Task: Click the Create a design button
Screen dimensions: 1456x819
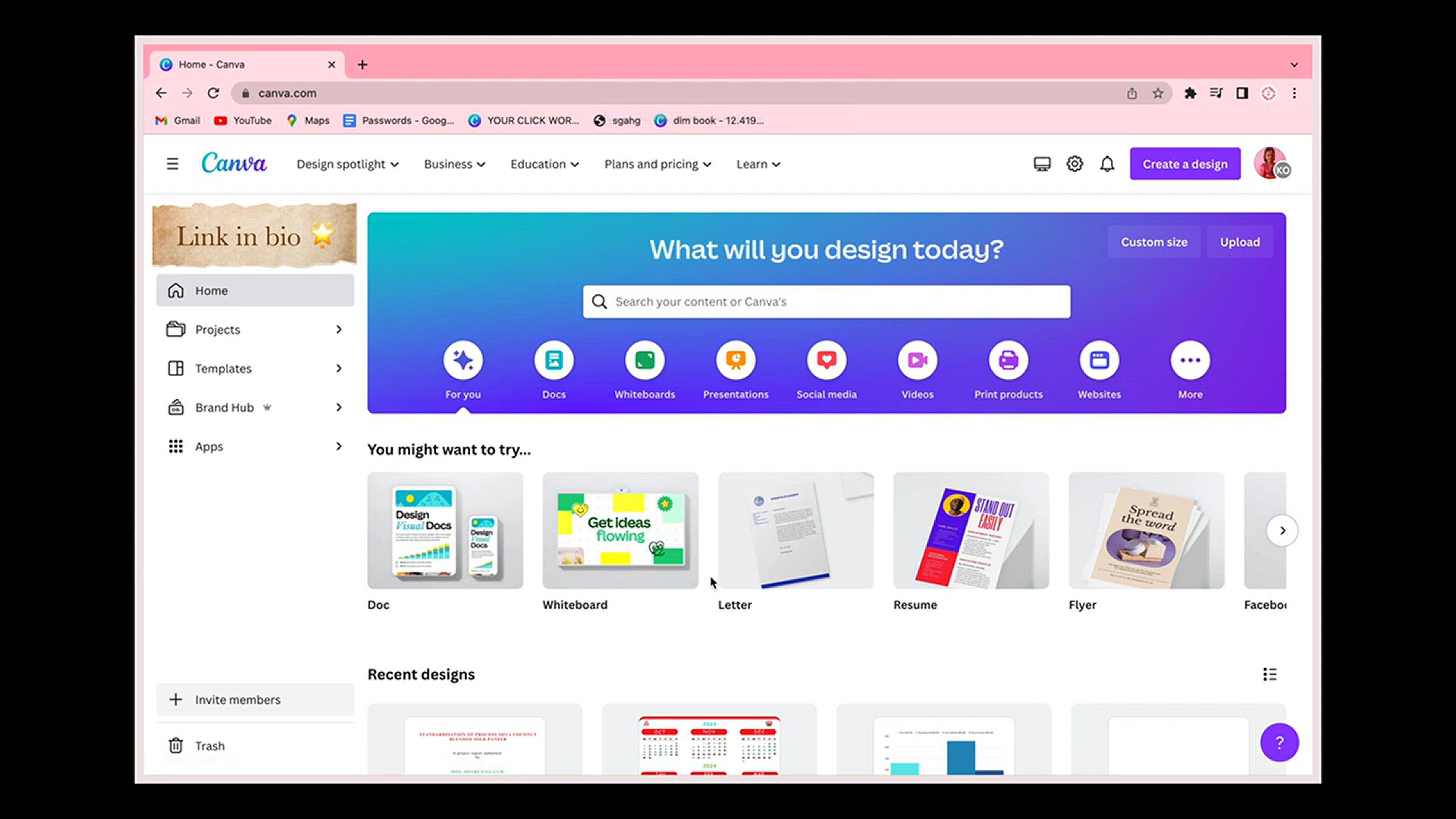Action: [1185, 164]
